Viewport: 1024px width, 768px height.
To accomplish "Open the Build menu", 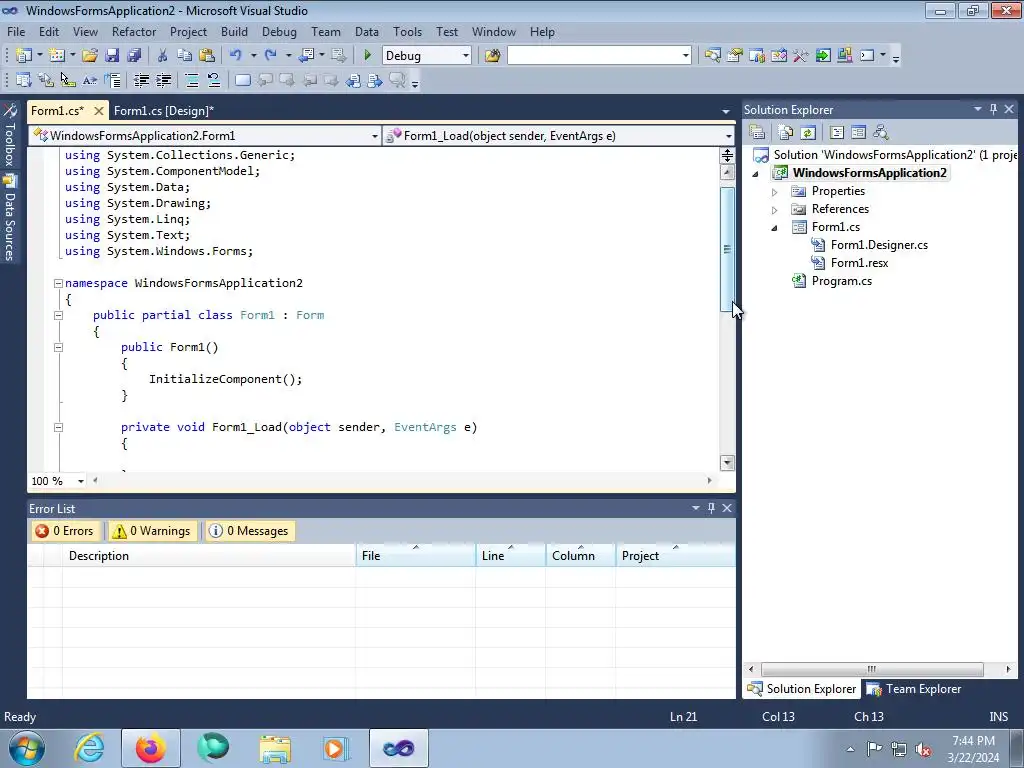I will coord(234,31).
